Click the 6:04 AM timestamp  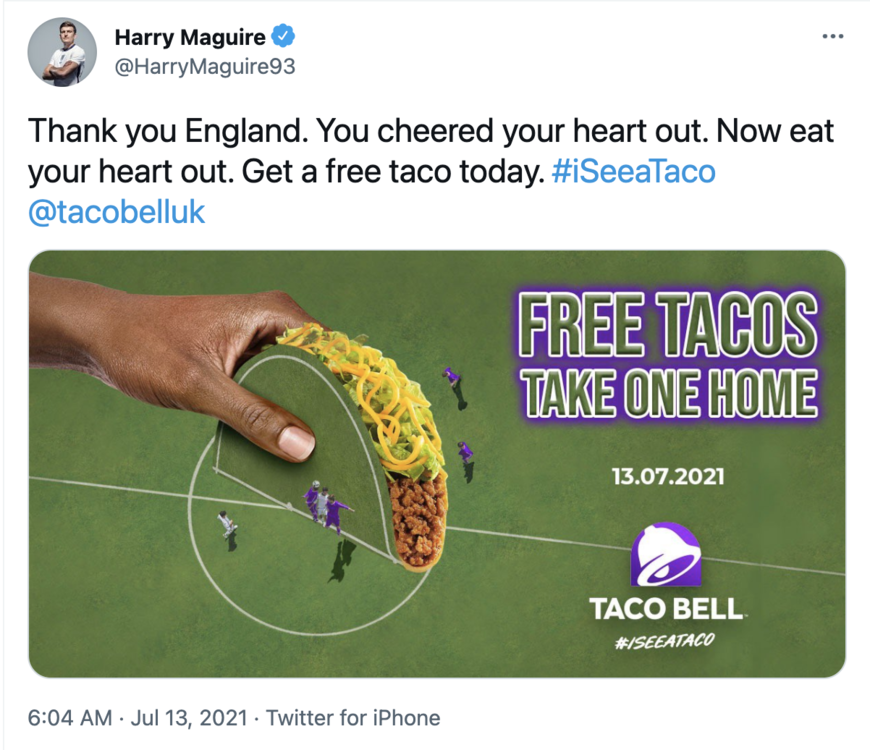[x=70, y=718]
